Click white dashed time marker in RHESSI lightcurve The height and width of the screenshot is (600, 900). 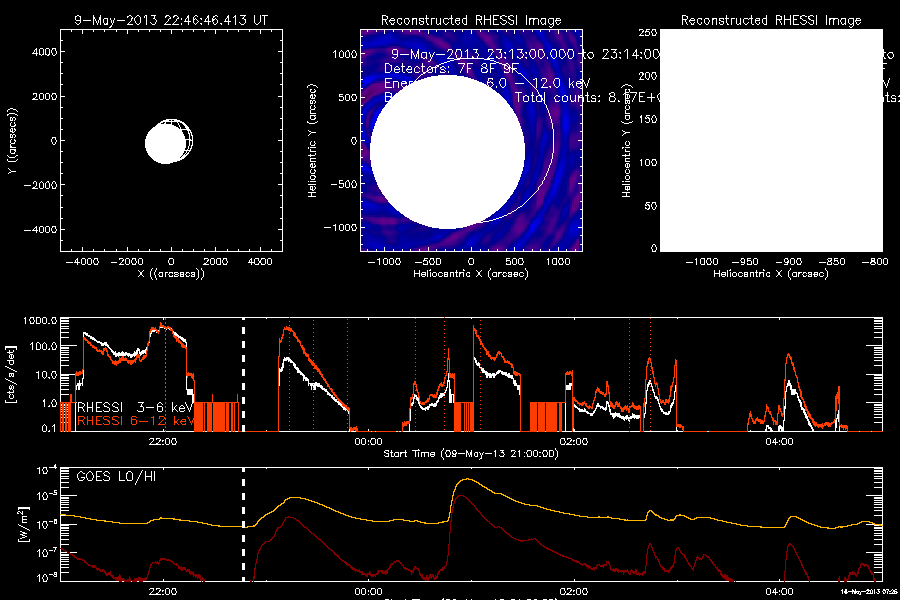(243, 374)
